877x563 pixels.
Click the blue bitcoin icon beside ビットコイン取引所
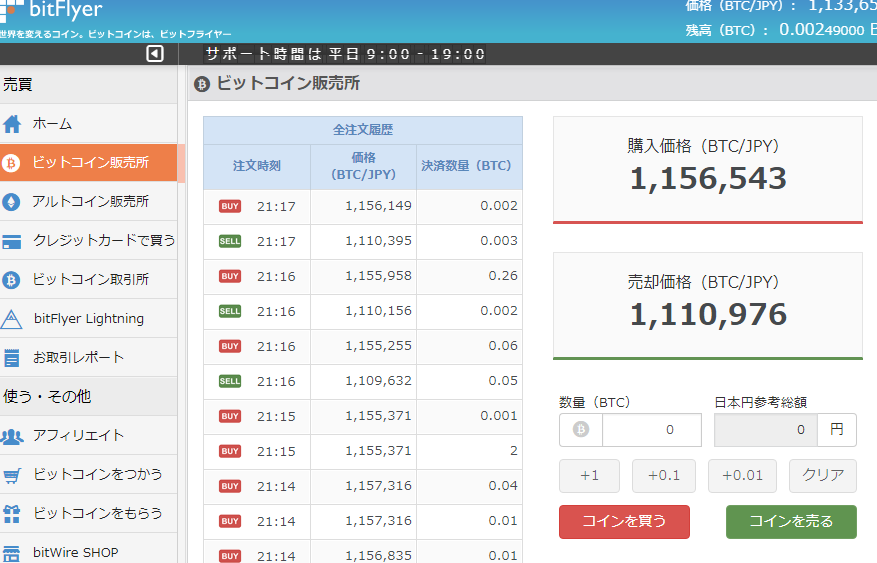click(11, 280)
